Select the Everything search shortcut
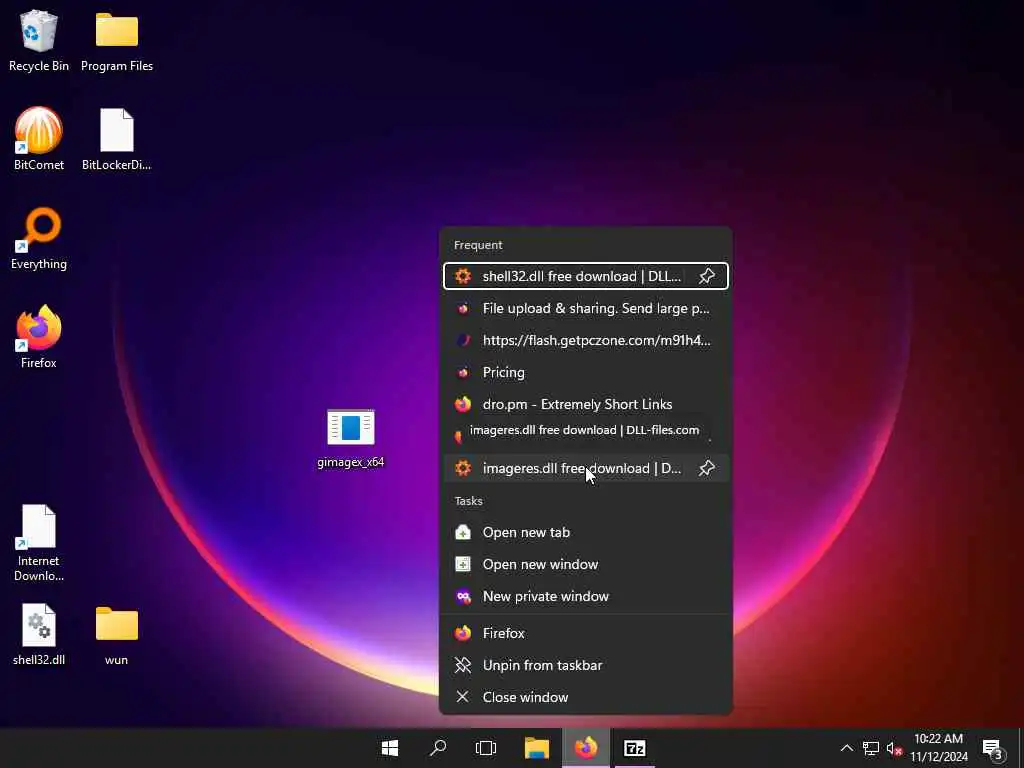 (39, 238)
